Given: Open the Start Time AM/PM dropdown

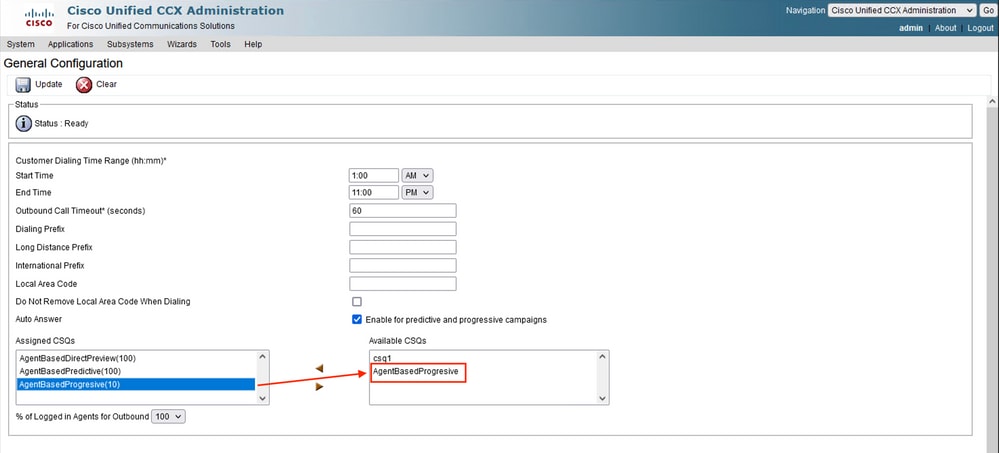Looking at the screenshot, I should click(x=418, y=175).
